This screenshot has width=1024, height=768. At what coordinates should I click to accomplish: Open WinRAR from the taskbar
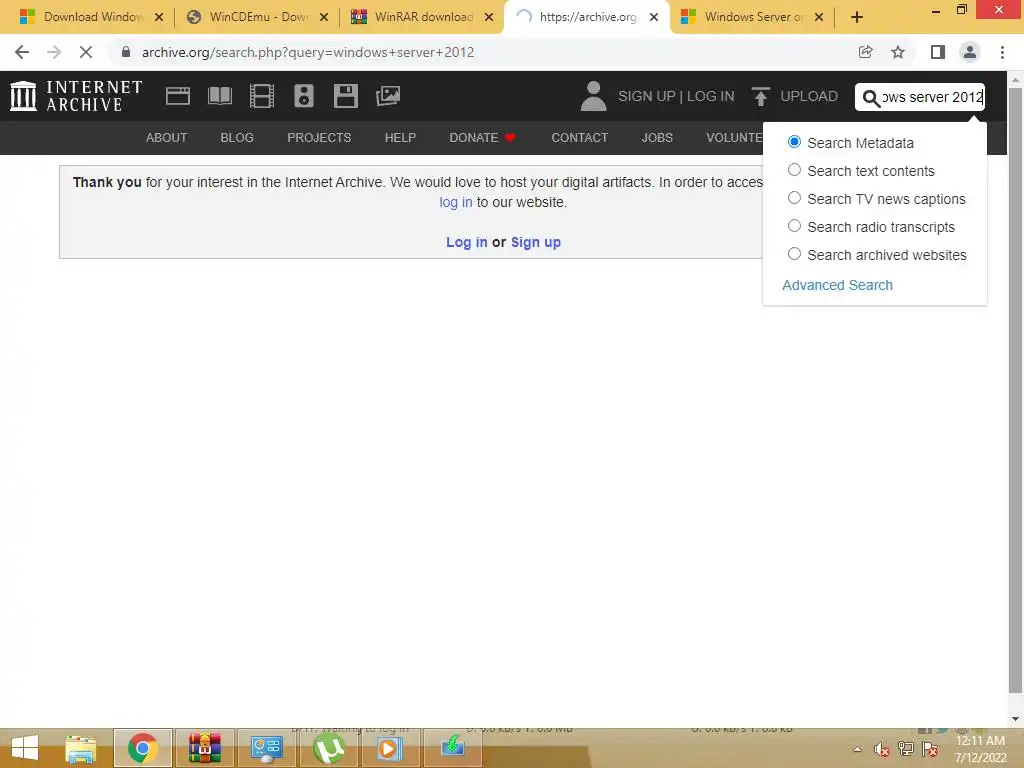(x=204, y=748)
